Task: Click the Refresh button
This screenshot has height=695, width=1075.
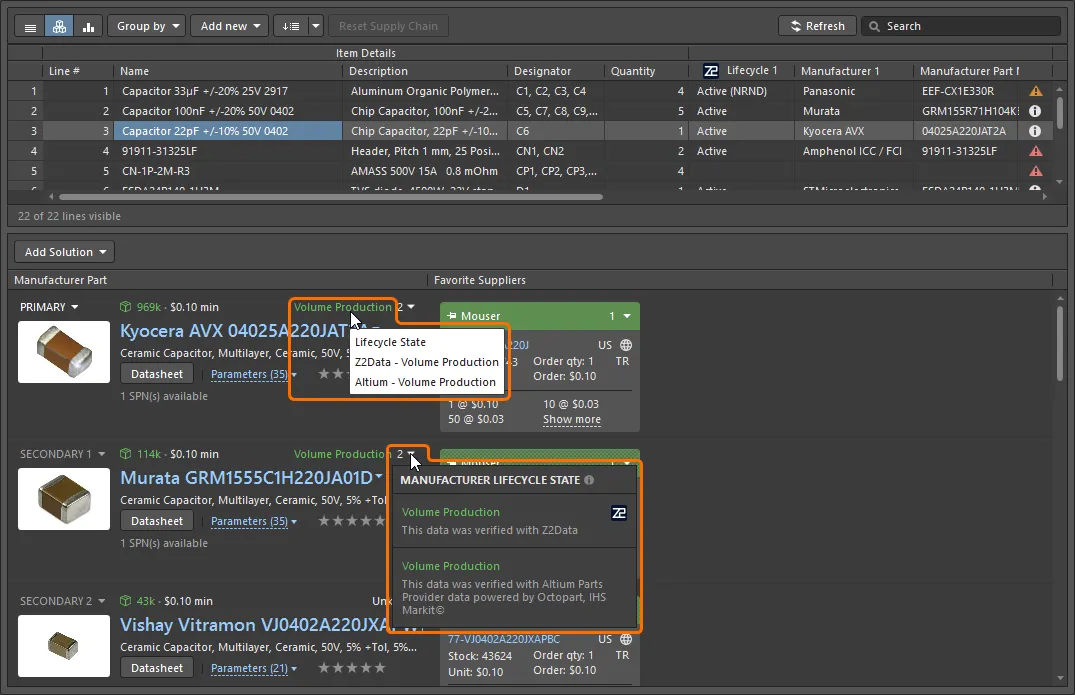Action: coord(817,26)
